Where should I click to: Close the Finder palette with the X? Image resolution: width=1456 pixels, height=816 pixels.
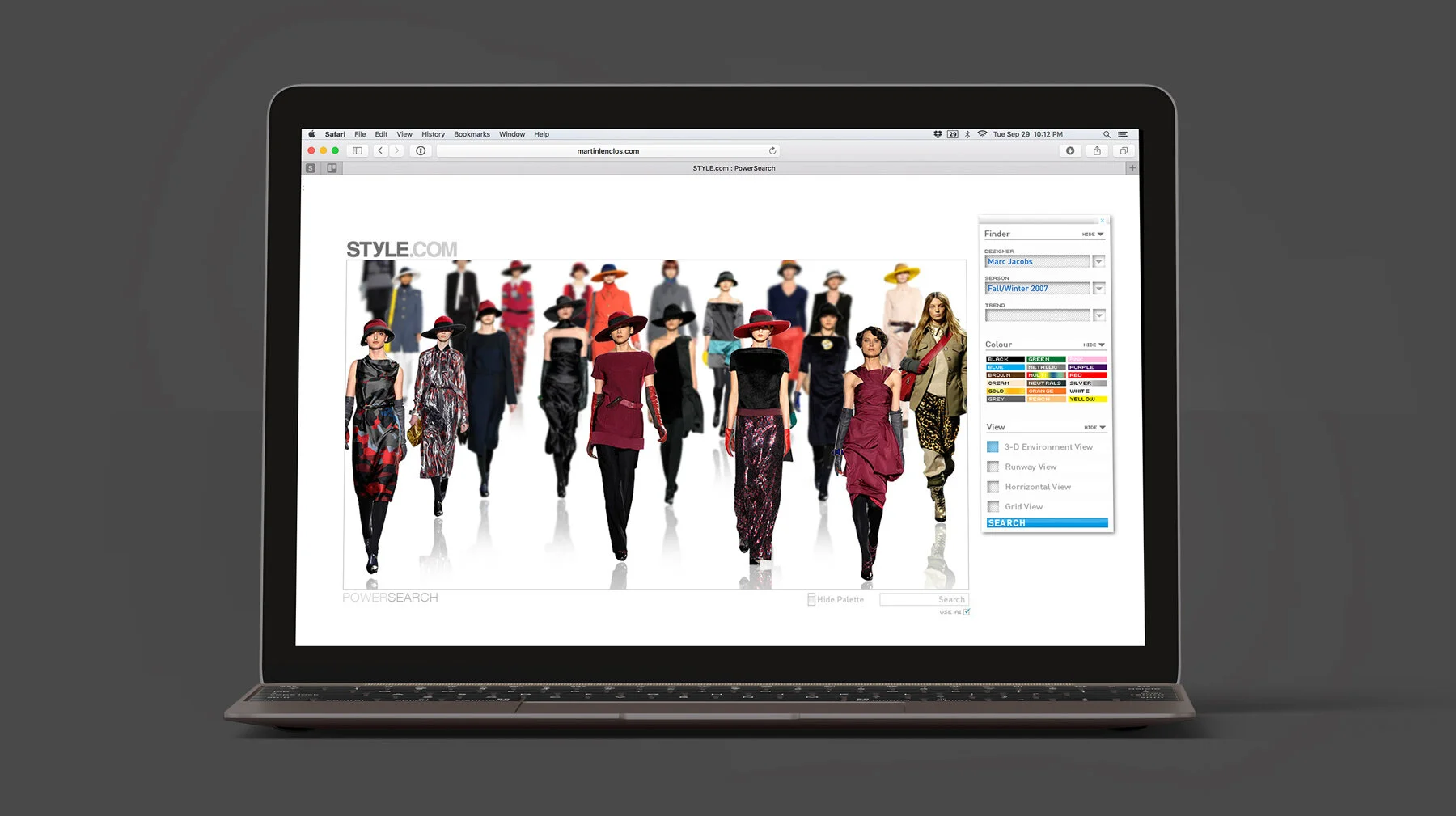click(x=1102, y=221)
